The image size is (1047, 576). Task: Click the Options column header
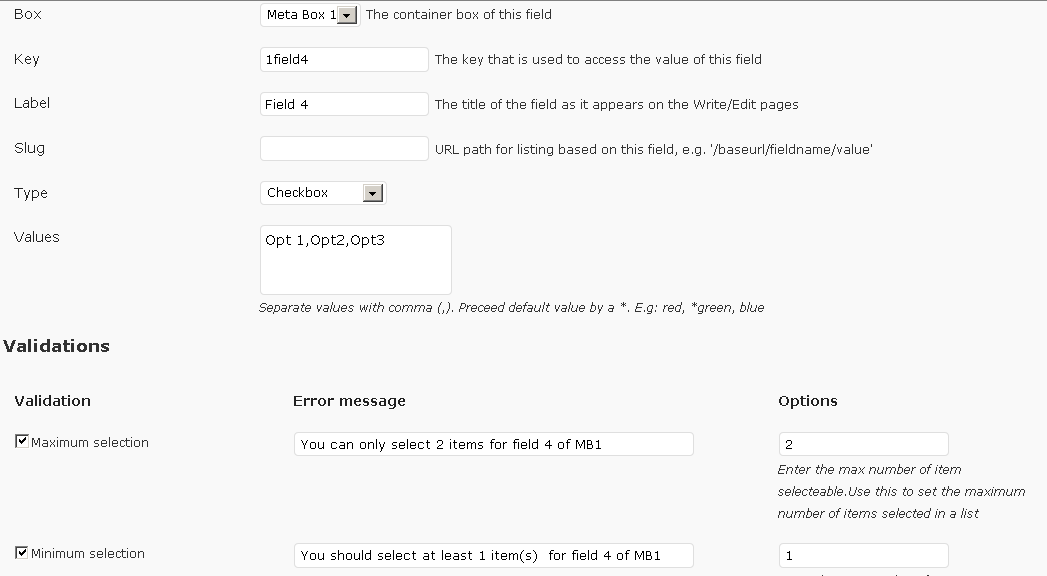808,401
